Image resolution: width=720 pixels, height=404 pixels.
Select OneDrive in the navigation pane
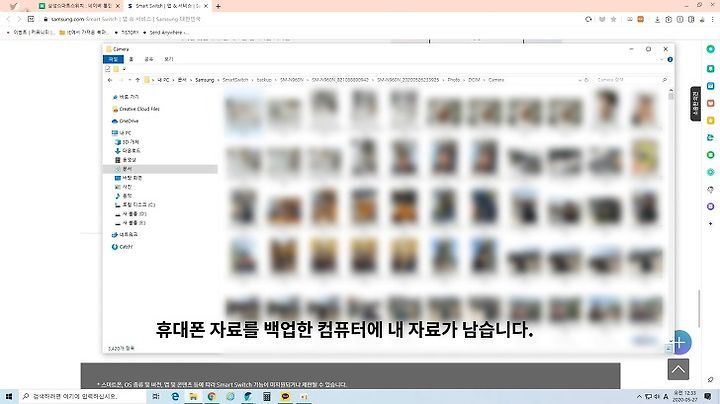(125, 121)
